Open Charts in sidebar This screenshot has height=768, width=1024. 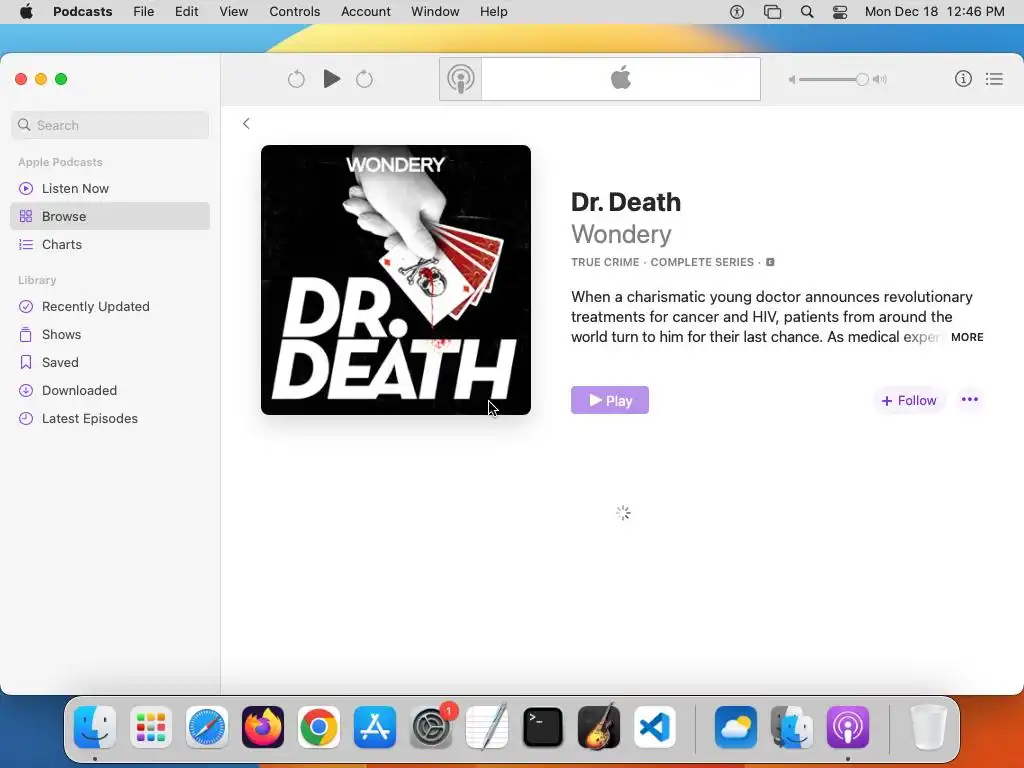[x=110, y=244]
